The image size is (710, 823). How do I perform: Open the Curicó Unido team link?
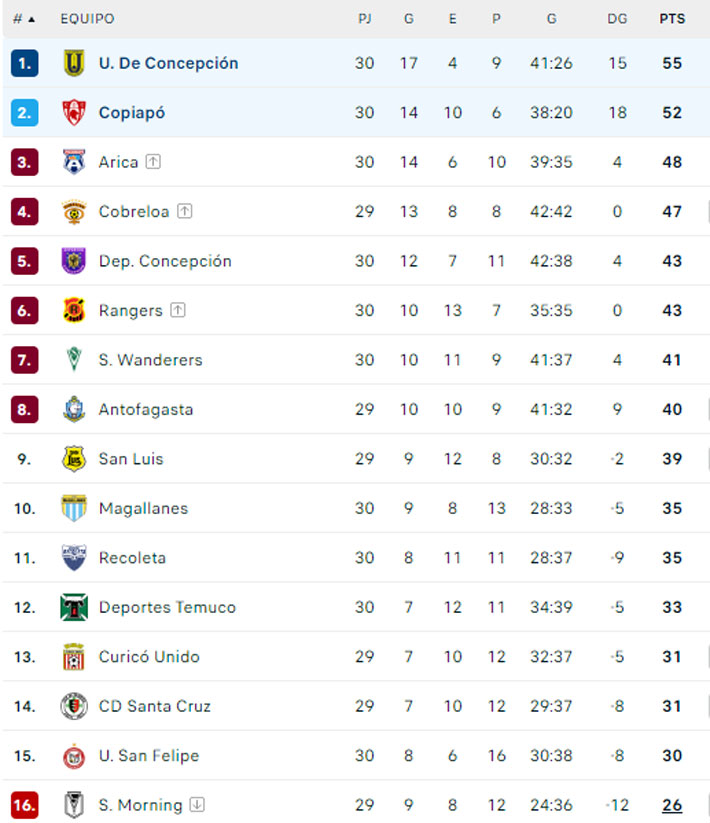point(149,657)
